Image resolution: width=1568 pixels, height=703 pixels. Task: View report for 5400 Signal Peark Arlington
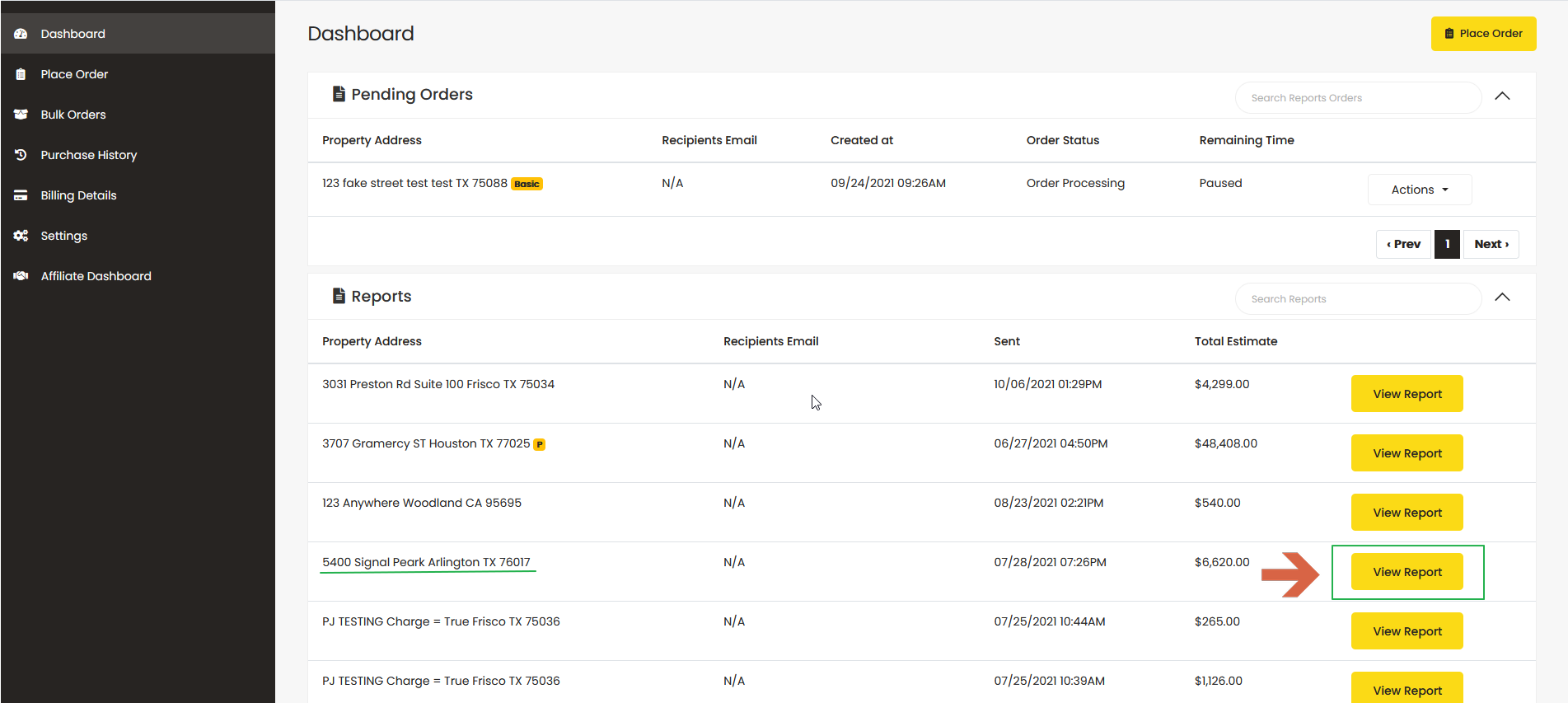coord(1407,572)
